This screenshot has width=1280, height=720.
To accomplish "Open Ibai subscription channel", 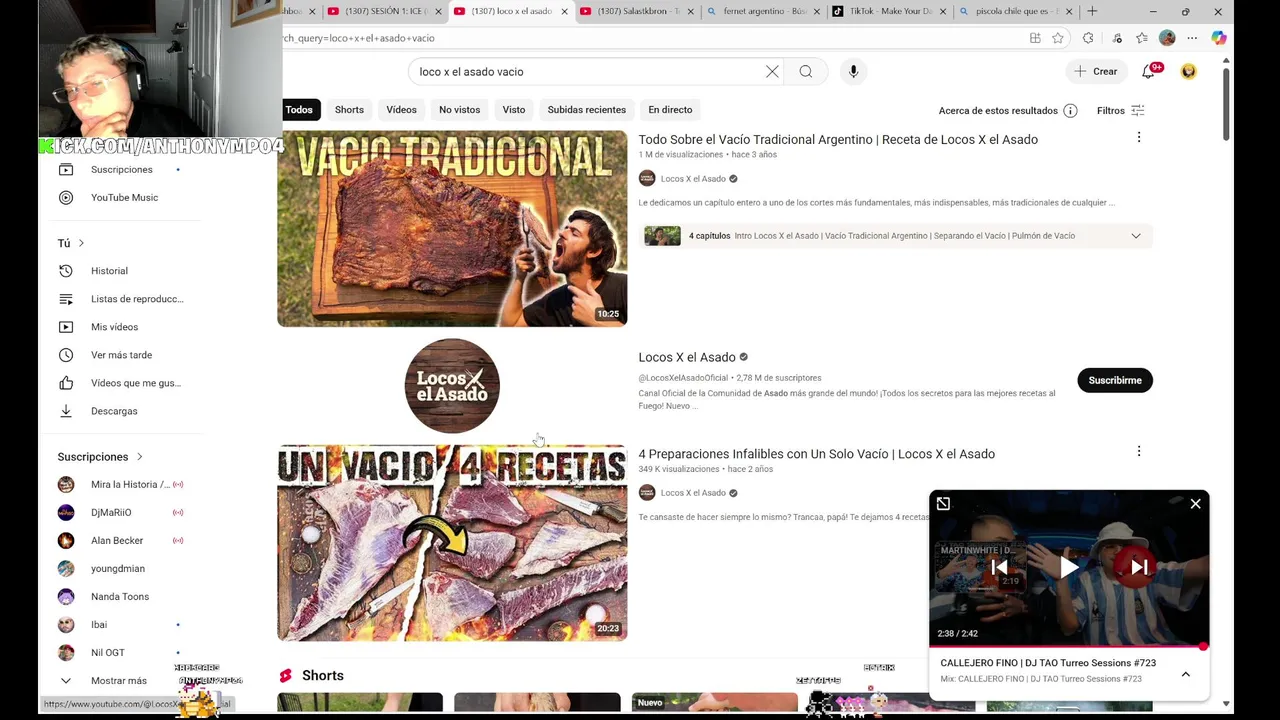I will [99, 625].
